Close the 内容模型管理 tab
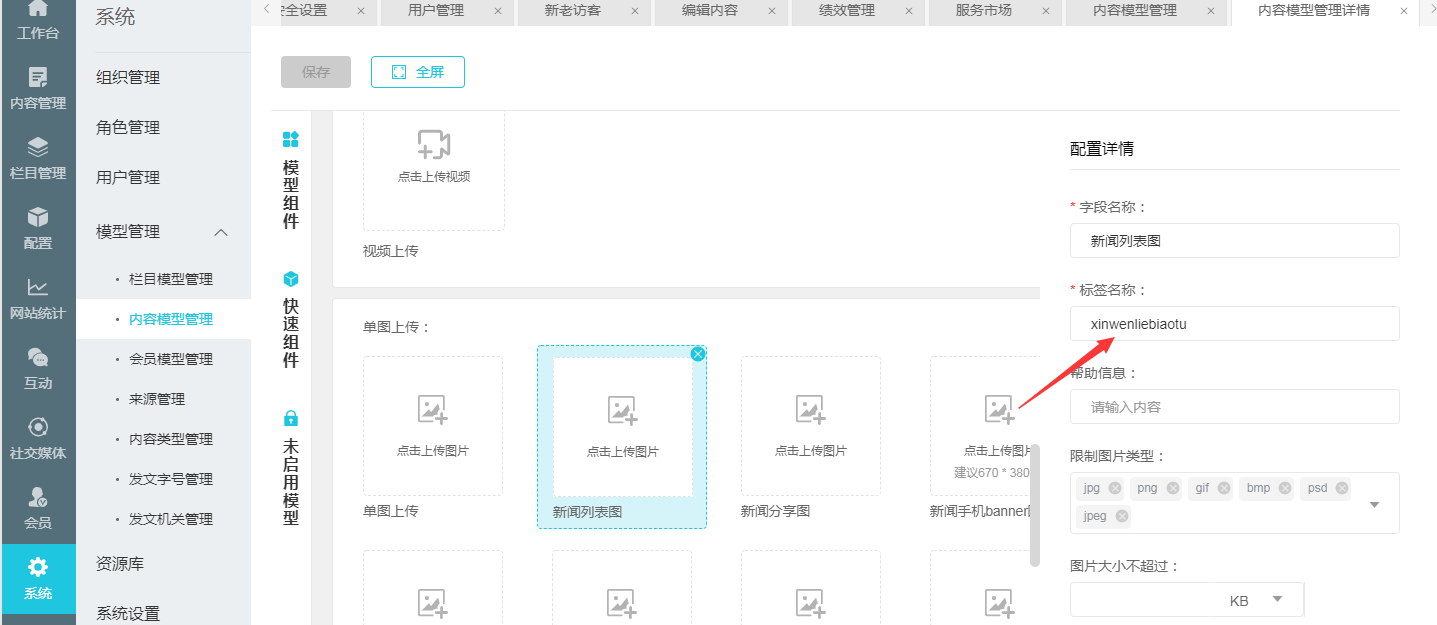Viewport: 1437px width, 625px height. (x=1210, y=11)
